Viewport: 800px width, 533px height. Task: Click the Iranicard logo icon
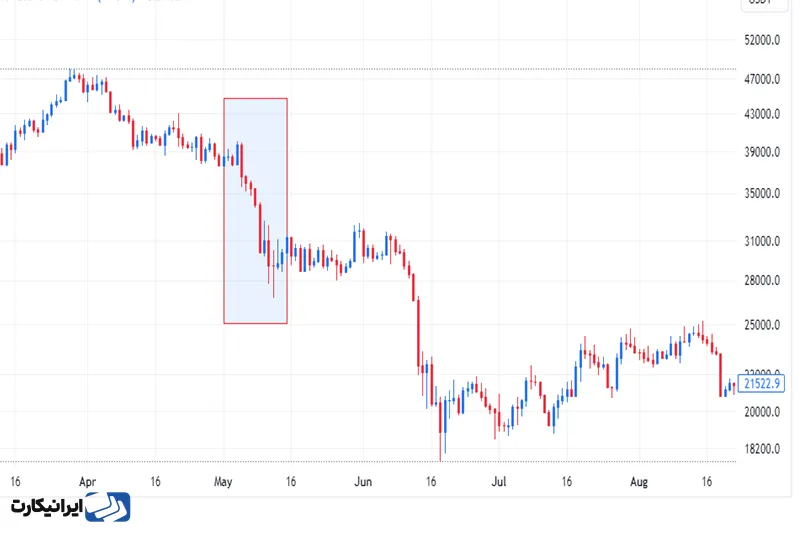[108, 507]
